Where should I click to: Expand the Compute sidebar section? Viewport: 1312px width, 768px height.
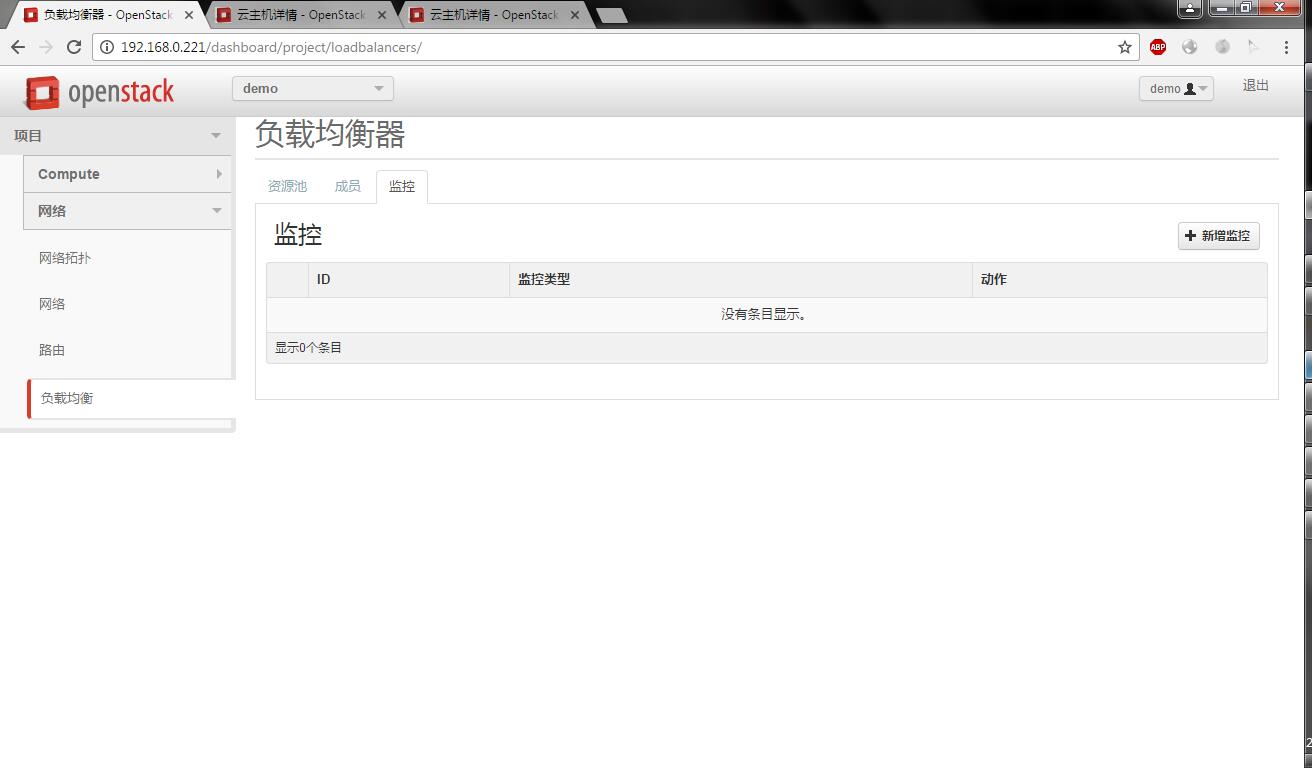pos(128,174)
